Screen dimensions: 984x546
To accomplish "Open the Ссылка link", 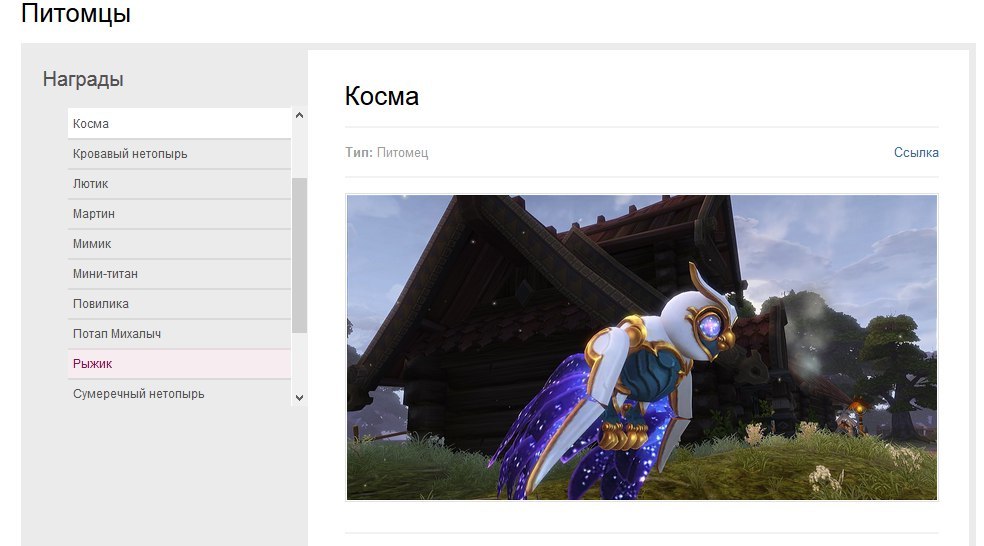I will [x=916, y=153].
